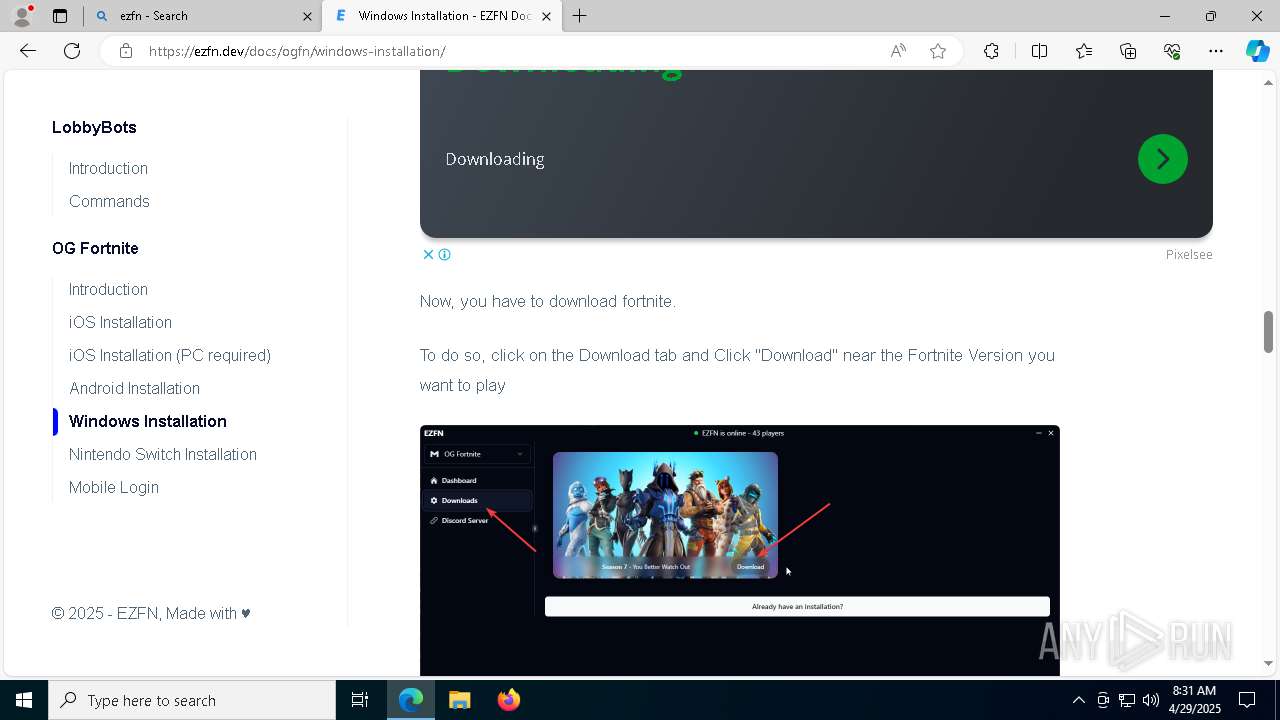Close the ad with the X icon

click(428, 254)
